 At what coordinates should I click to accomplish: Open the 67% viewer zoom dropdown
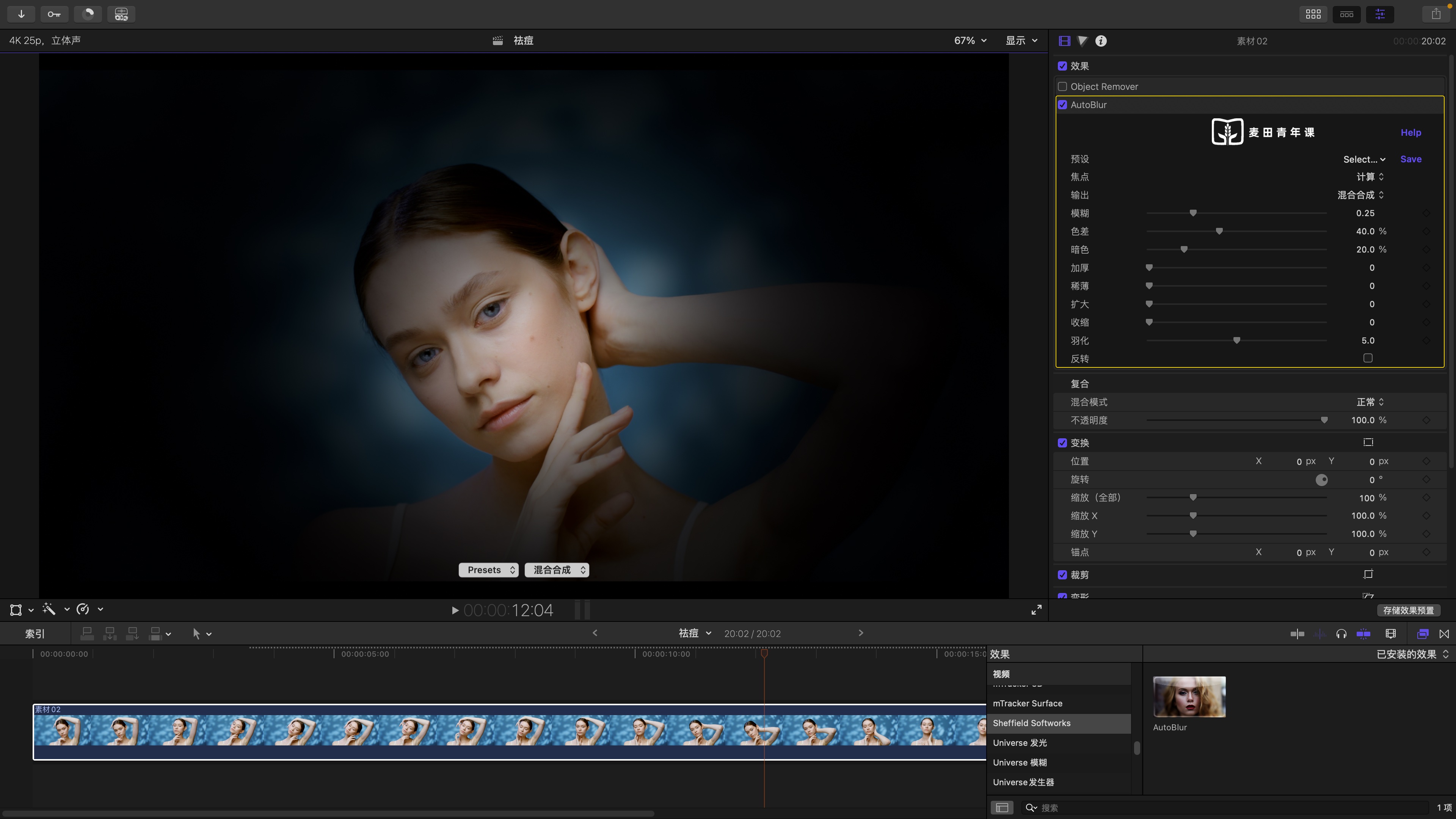pyautogui.click(x=970, y=41)
